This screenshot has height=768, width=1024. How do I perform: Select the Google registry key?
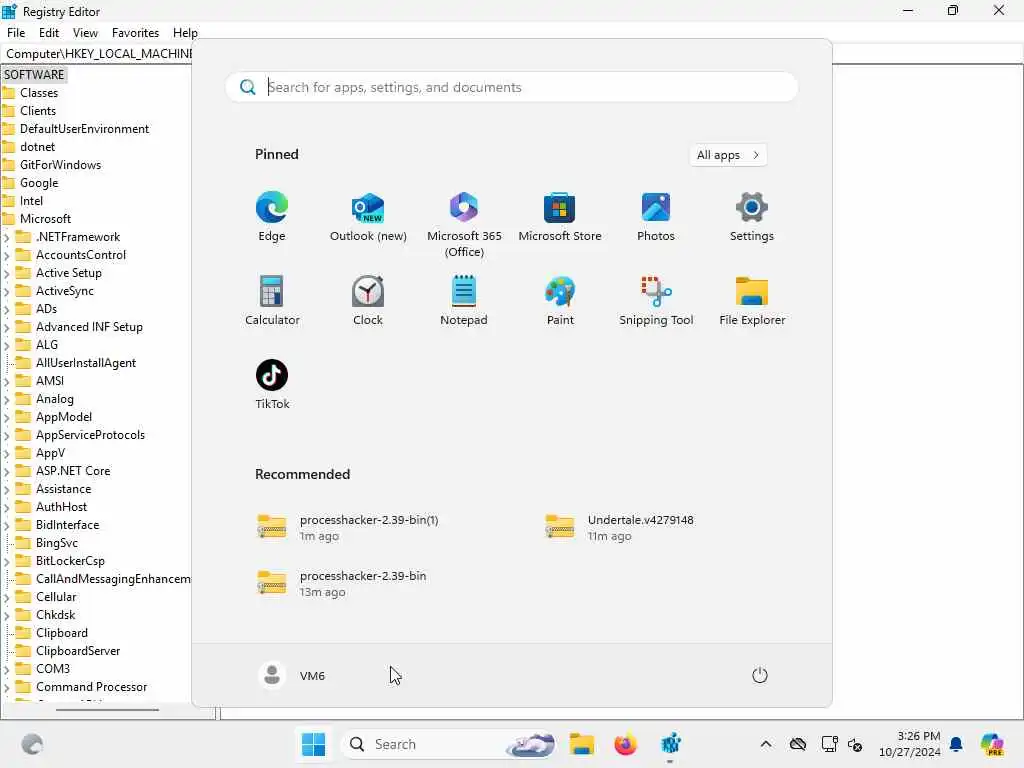tap(39, 183)
